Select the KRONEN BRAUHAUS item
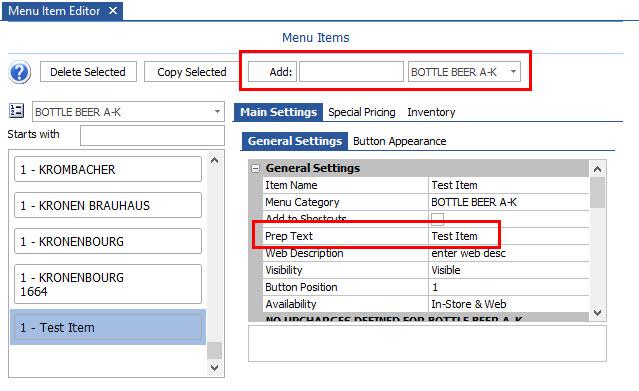The height and width of the screenshot is (391, 639). (108, 205)
